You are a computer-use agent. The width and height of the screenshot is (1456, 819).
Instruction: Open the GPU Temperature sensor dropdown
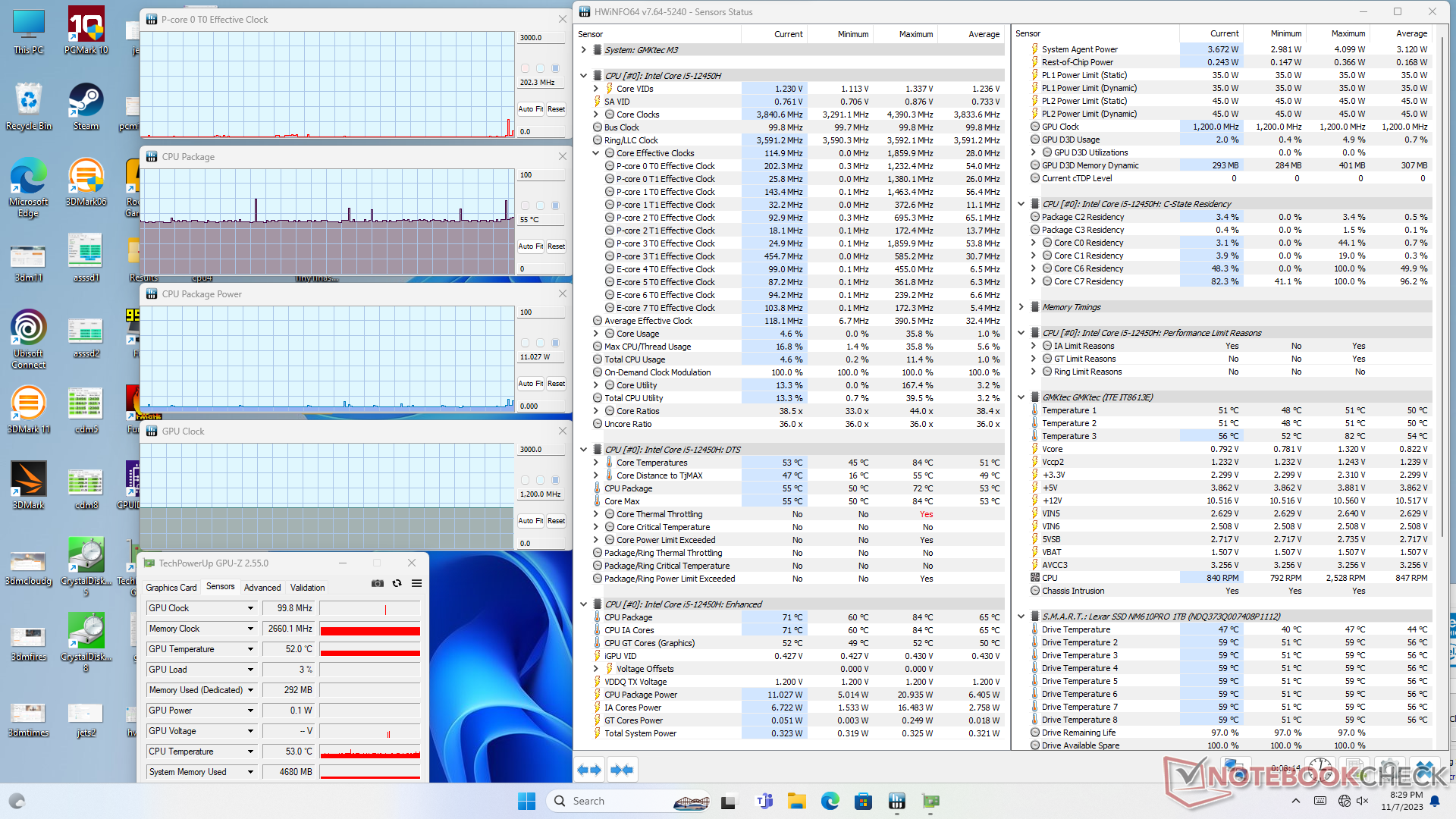250,649
